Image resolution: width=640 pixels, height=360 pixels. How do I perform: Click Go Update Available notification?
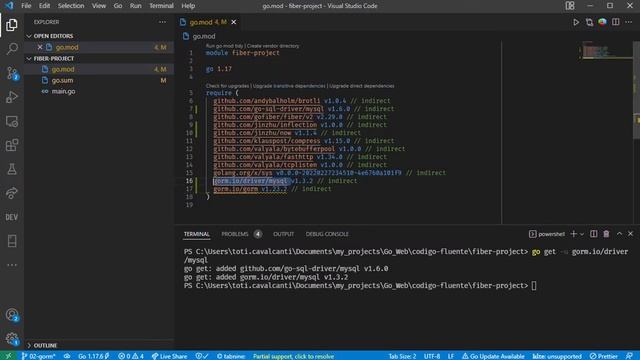pyautogui.click(x=493, y=356)
